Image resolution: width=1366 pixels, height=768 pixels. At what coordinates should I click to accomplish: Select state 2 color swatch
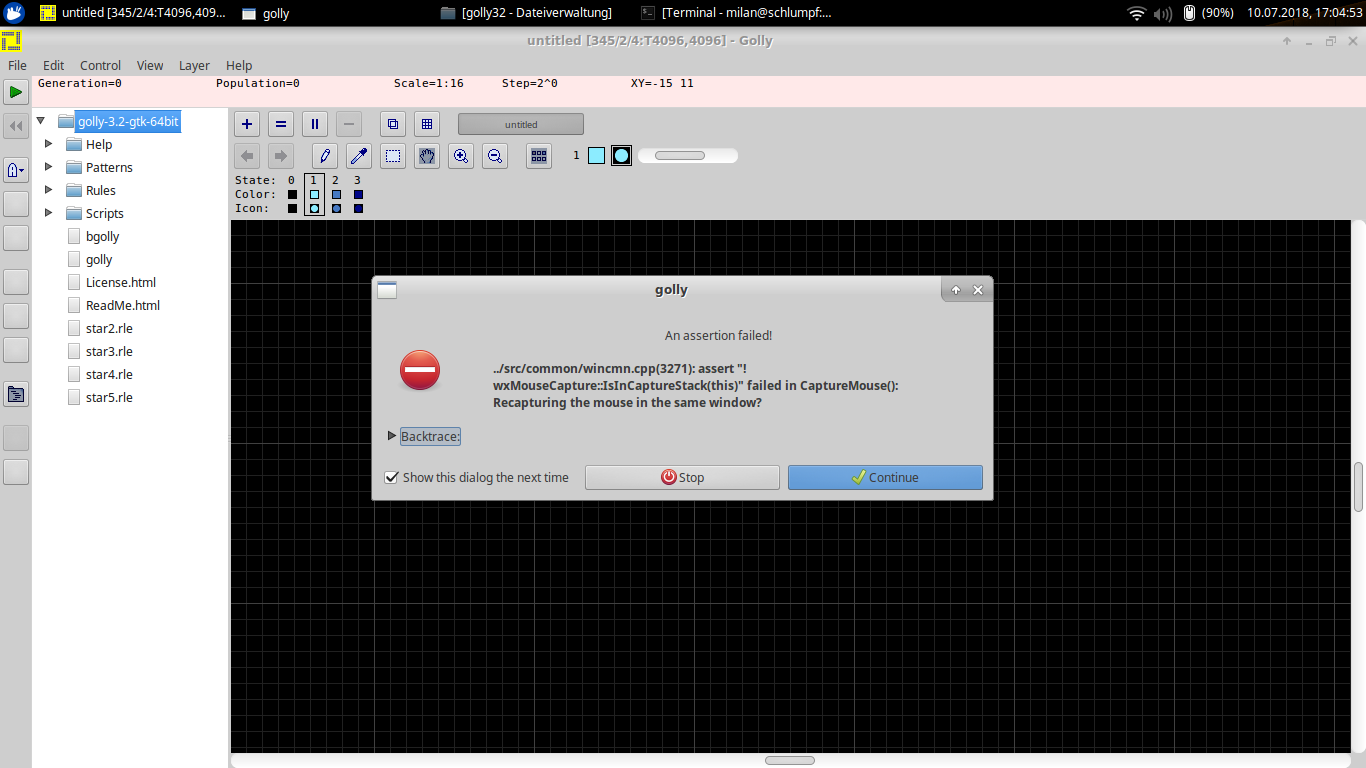coord(336,194)
